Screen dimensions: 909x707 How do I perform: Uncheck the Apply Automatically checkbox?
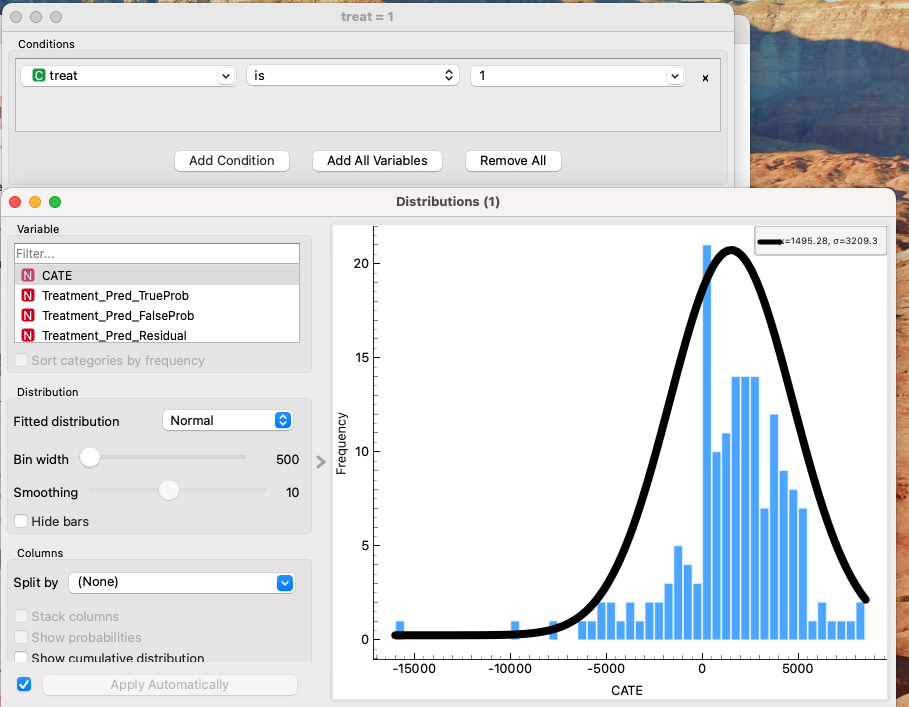[x=25, y=685]
